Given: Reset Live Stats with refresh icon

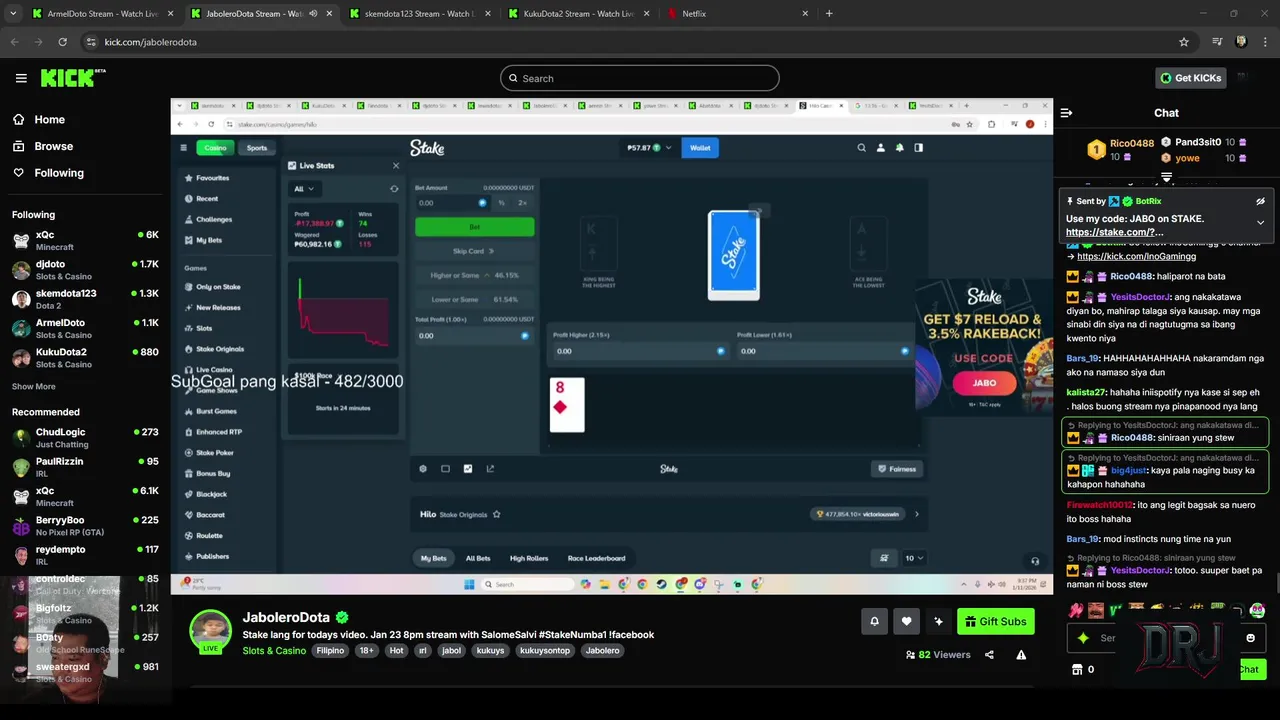Looking at the screenshot, I should tap(394, 188).
